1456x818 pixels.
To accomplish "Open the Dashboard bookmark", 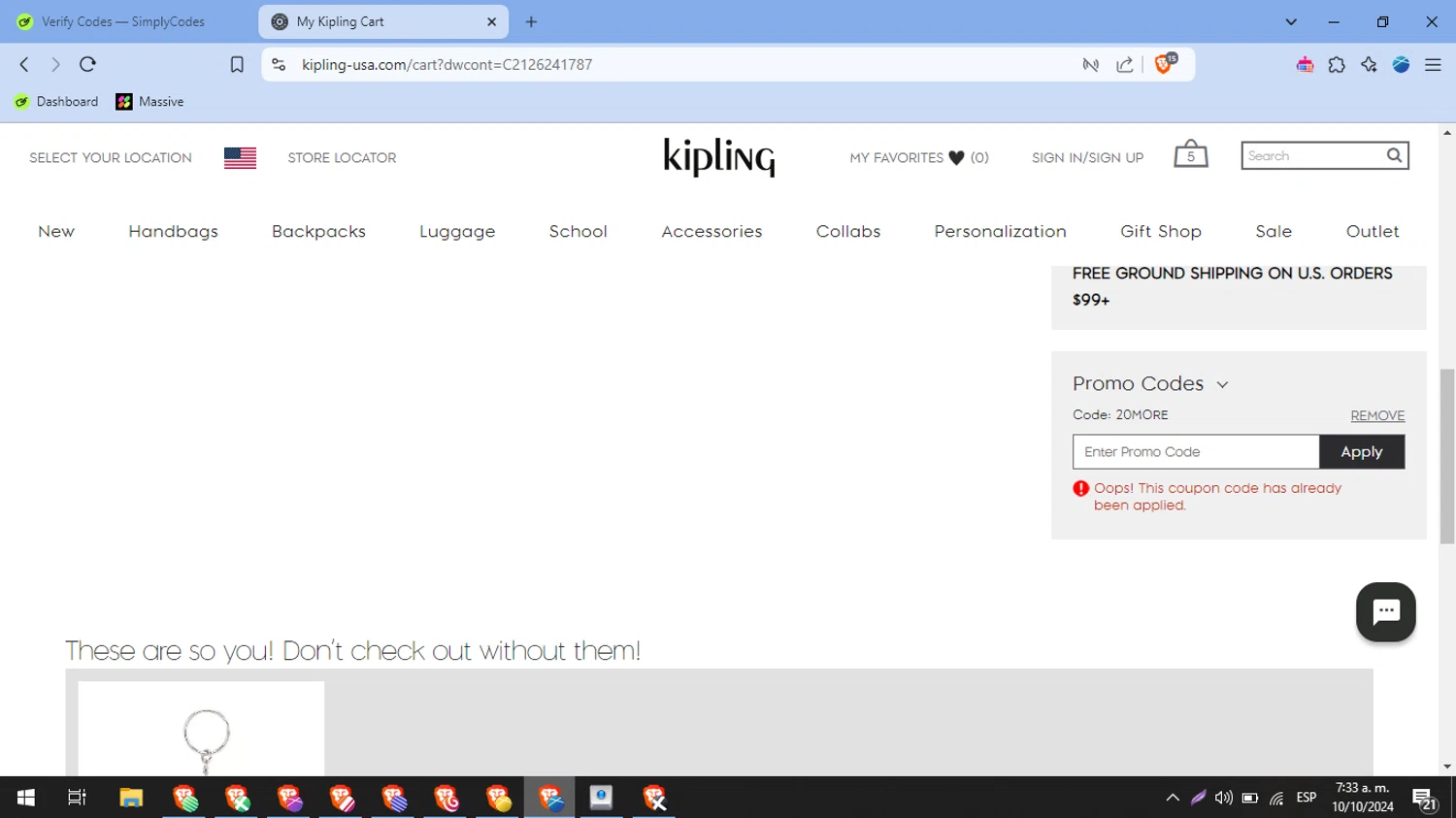I will (56, 101).
